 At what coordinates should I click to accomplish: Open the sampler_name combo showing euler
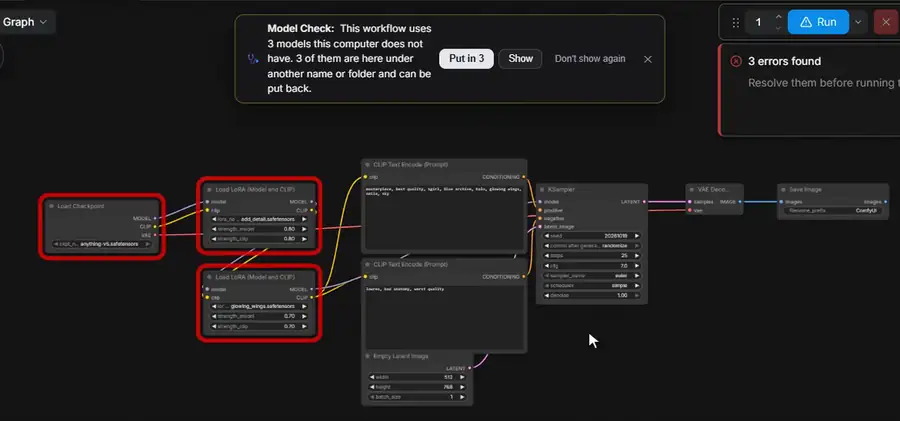click(592, 276)
